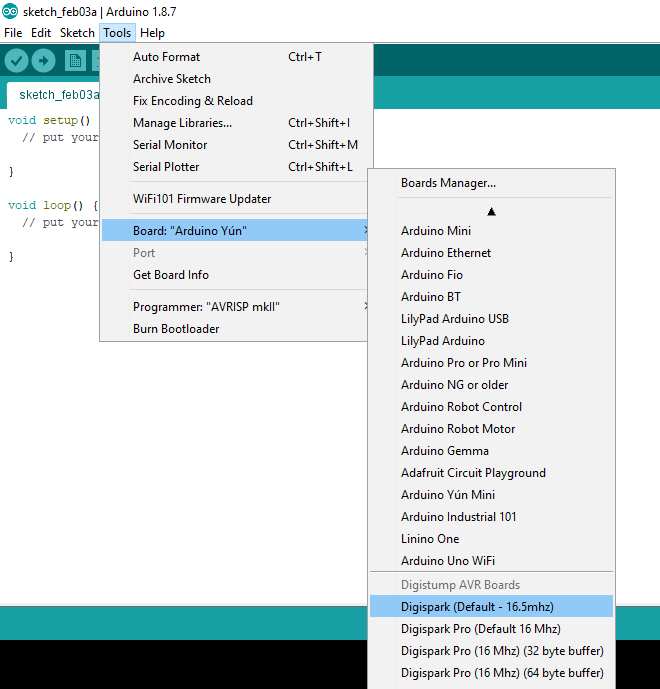660x689 pixels.
Task: Select the Arduino Gemma board
Action: (x=491, y=450)
